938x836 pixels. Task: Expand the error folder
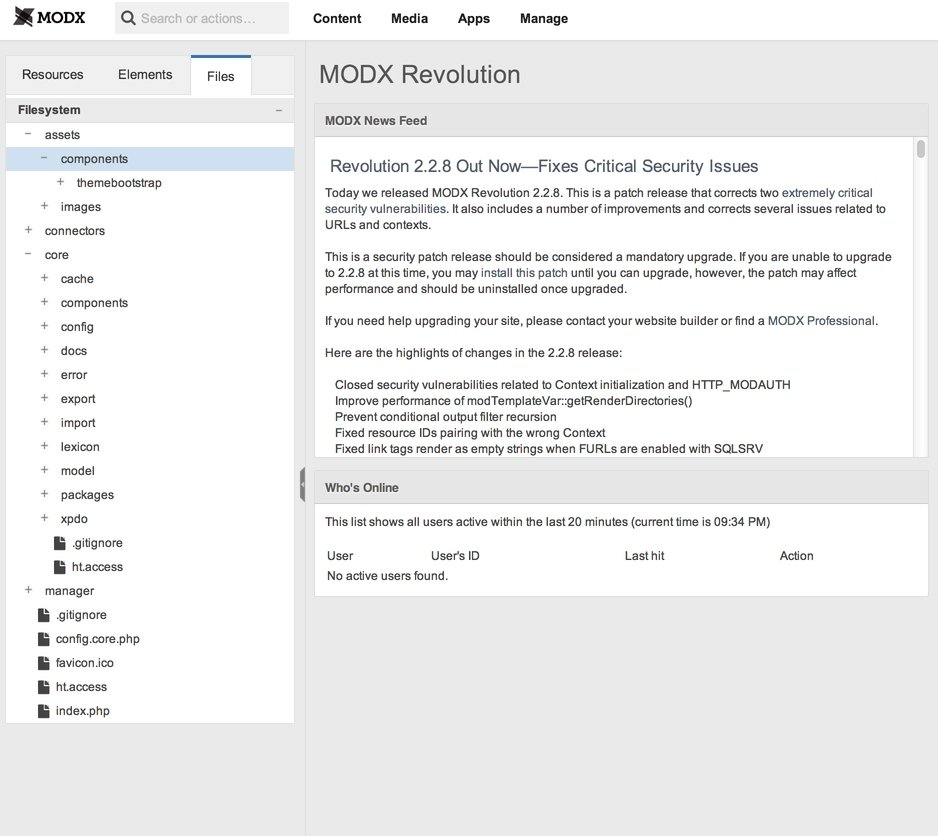[44, 373]
